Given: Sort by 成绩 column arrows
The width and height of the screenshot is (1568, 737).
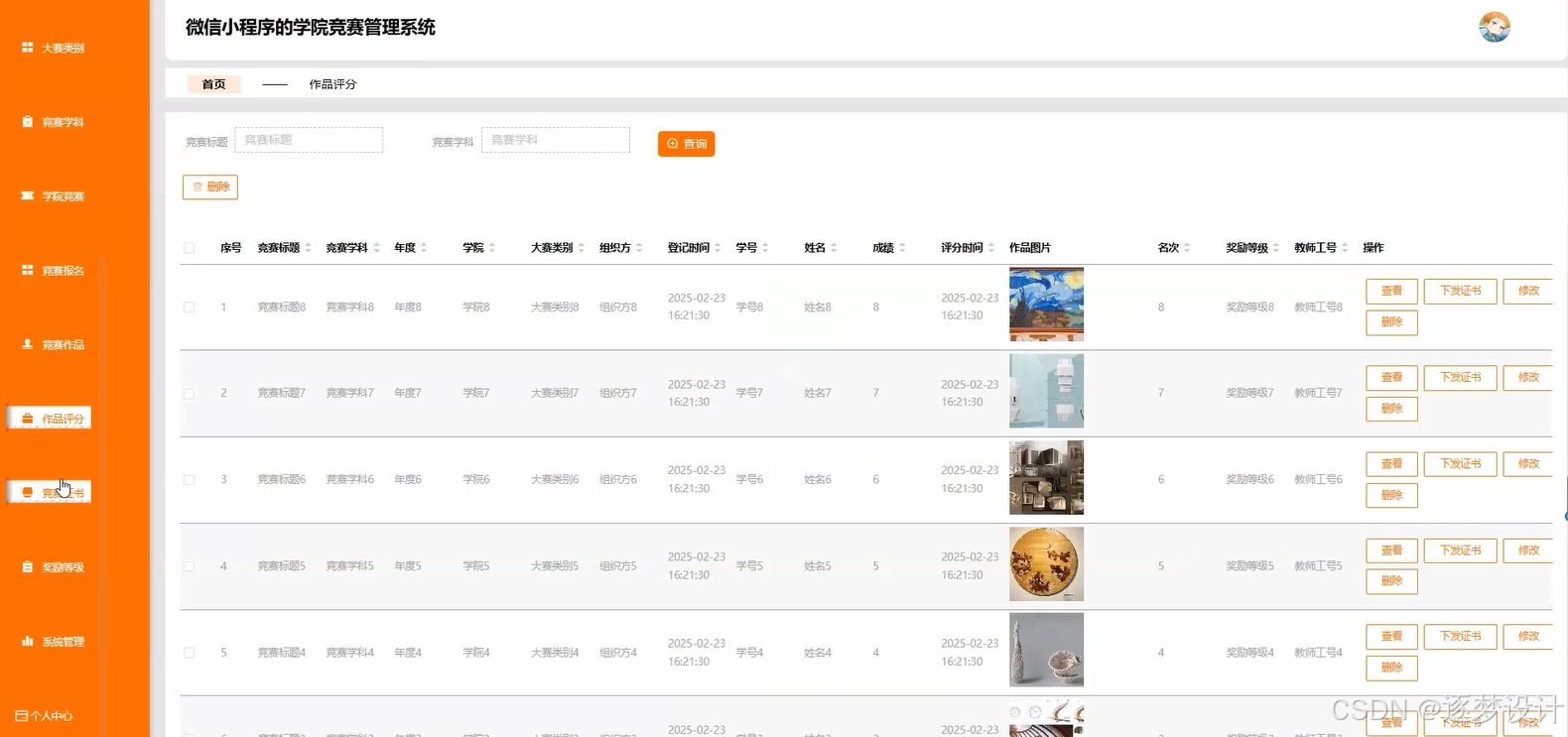Looking at the screenshot, I should [902, 248].
